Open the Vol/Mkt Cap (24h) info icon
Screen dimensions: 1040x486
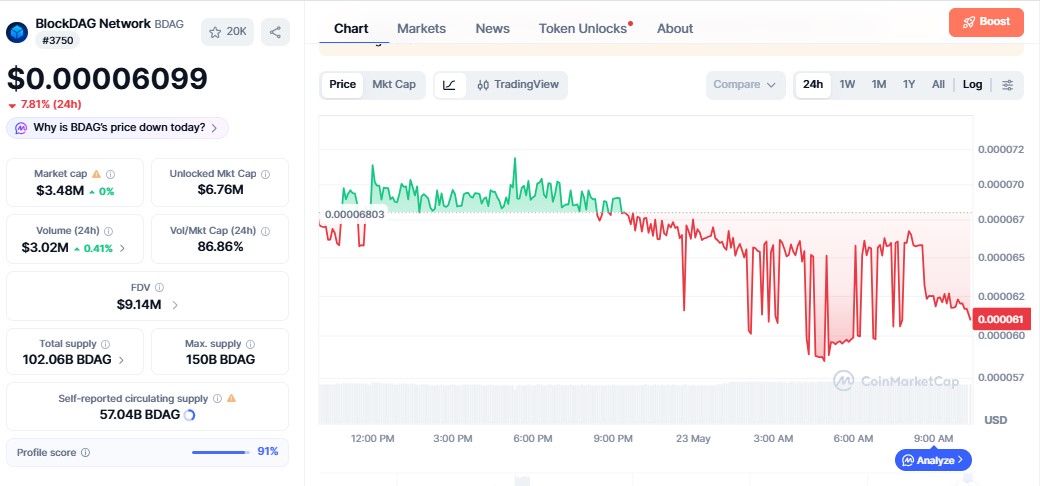(265, 231)
